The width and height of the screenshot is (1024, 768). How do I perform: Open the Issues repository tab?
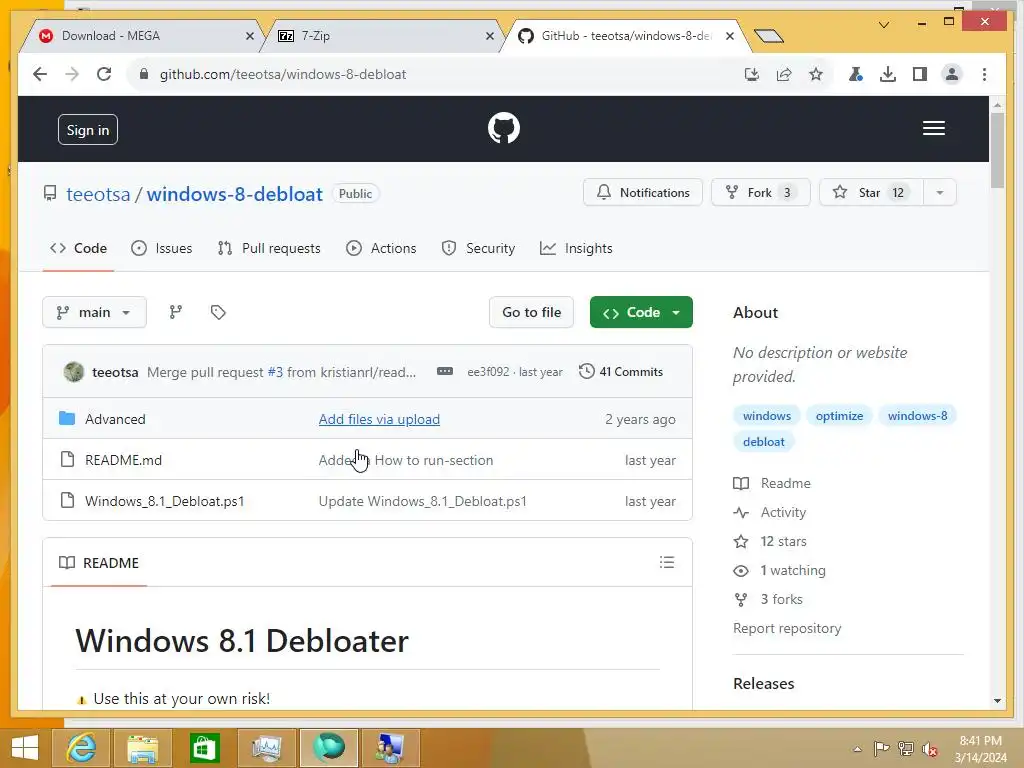tap(161, 248)
